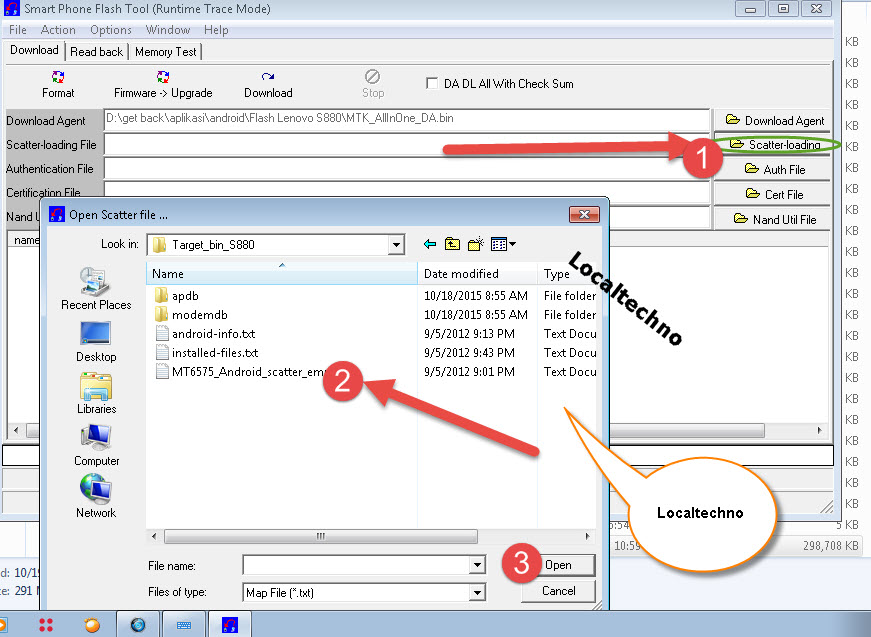Click the Scatter-loading button
The height and width of the screenshot is (637, 871).
point(774,145)
